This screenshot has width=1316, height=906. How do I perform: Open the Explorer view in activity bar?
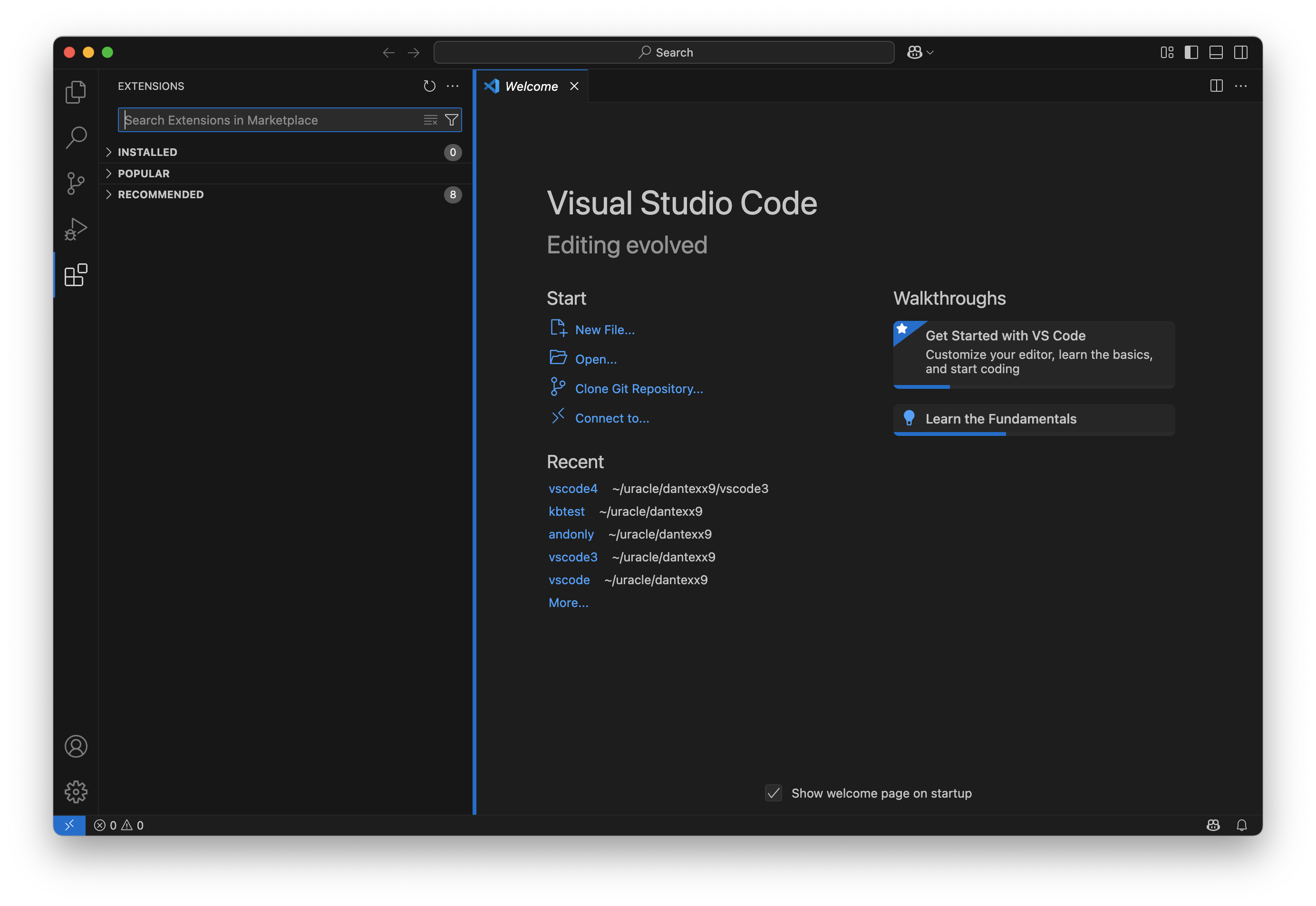[x=76, y=92]
